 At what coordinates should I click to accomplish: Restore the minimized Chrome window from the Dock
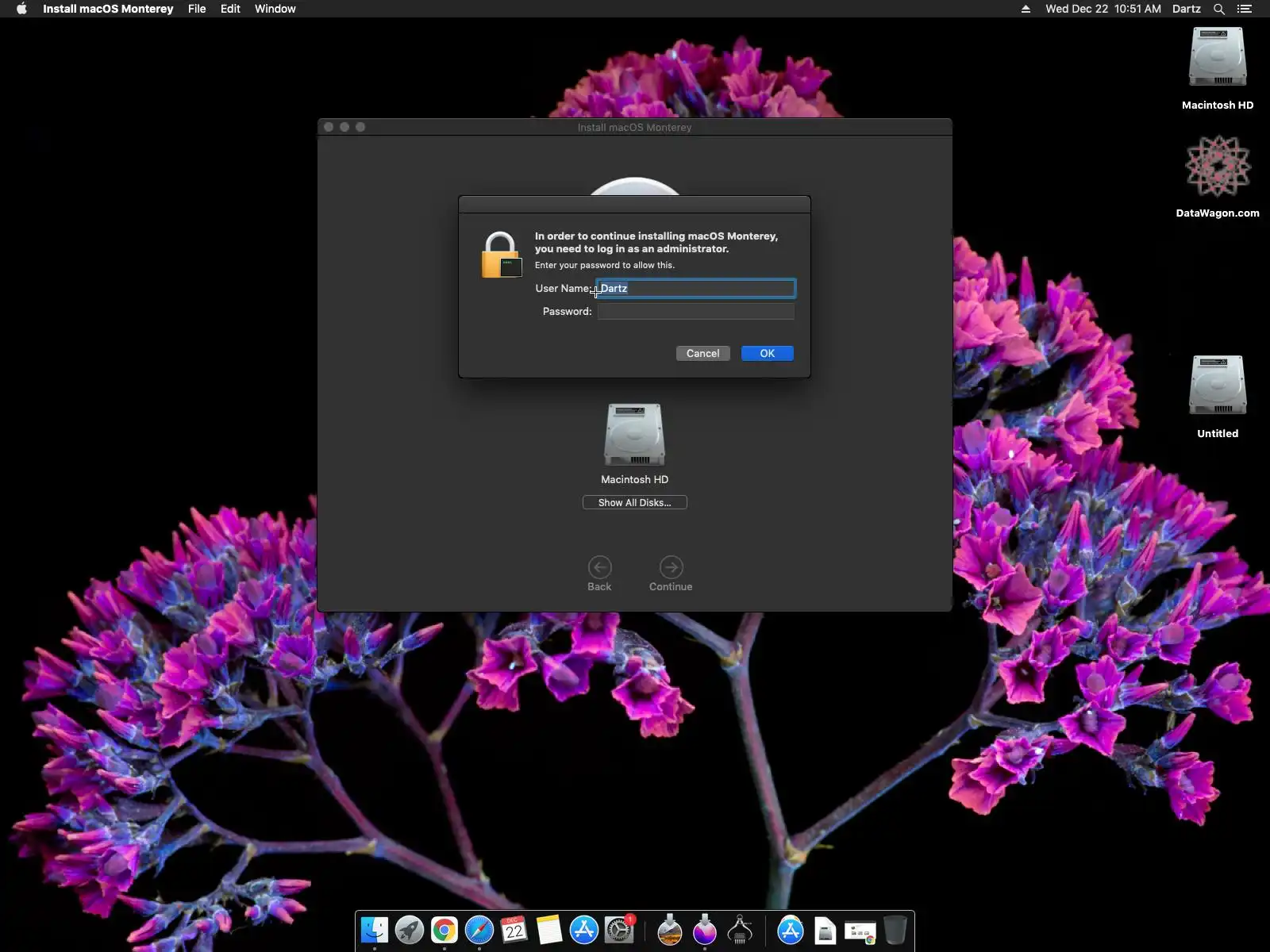pyautogui.click(x=860, y=931)
